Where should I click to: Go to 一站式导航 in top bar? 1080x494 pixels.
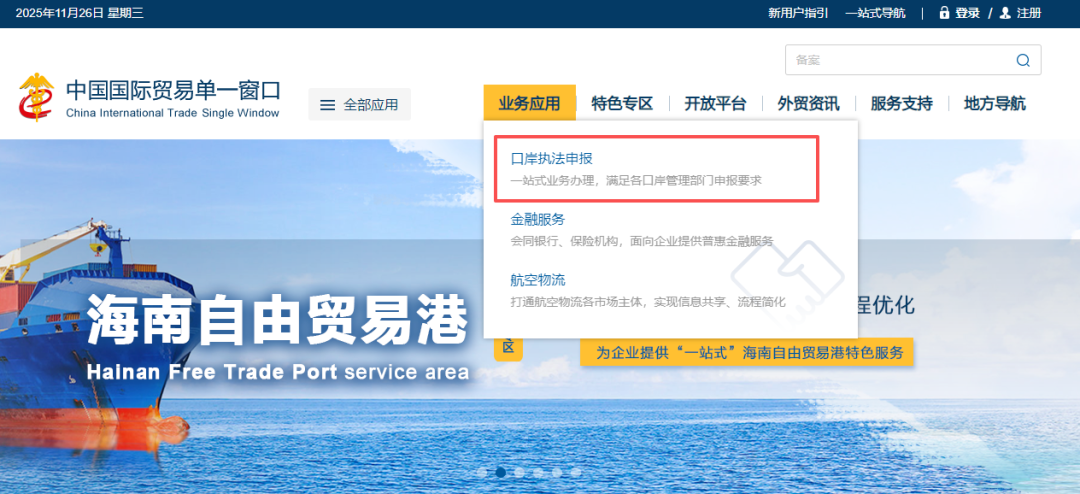coord(875,13)
